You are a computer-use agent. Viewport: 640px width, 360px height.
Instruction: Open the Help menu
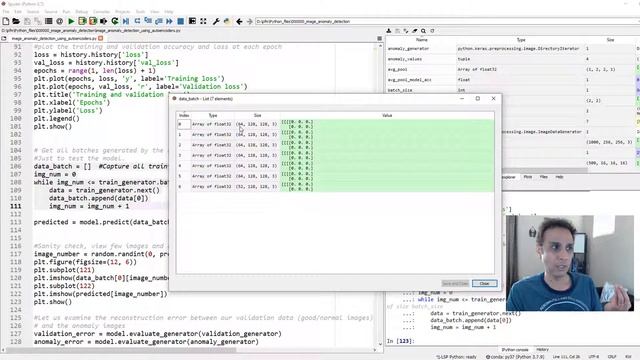(x=169, y=11)
